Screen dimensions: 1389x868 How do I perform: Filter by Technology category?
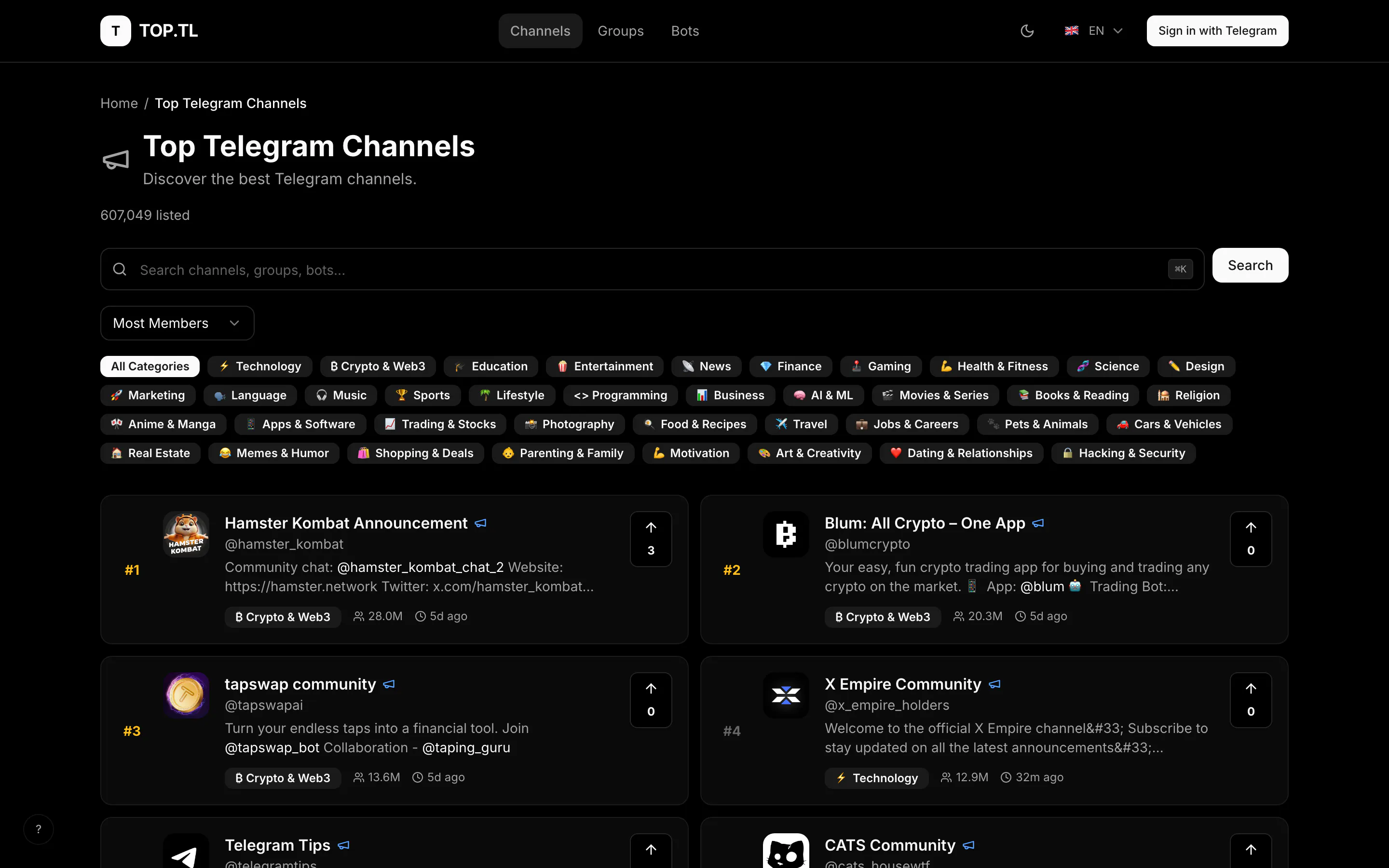click(260, 366)
